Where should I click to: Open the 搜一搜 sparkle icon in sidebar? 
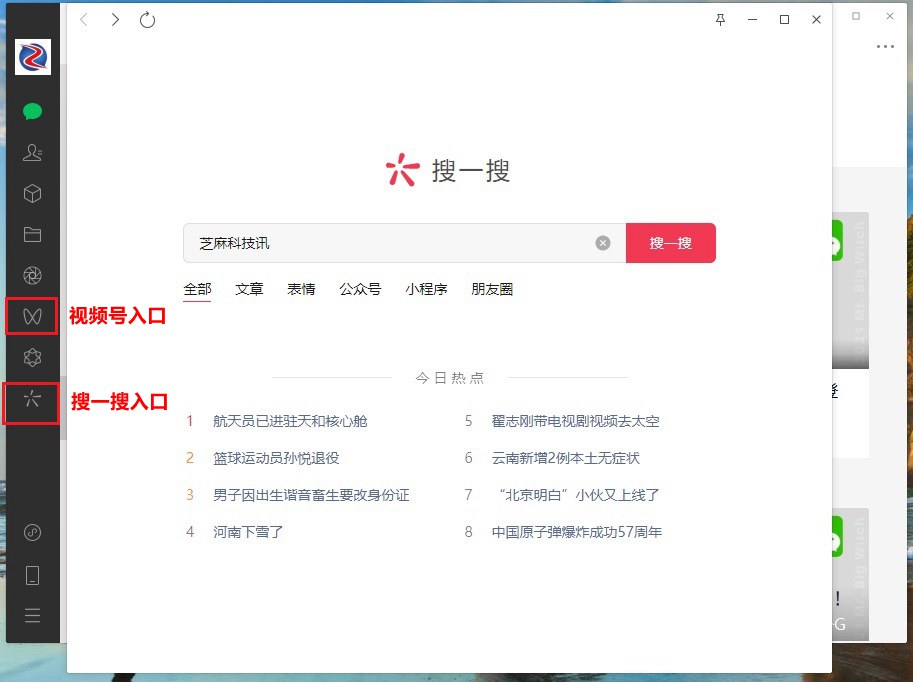click(x=31, y=403)
